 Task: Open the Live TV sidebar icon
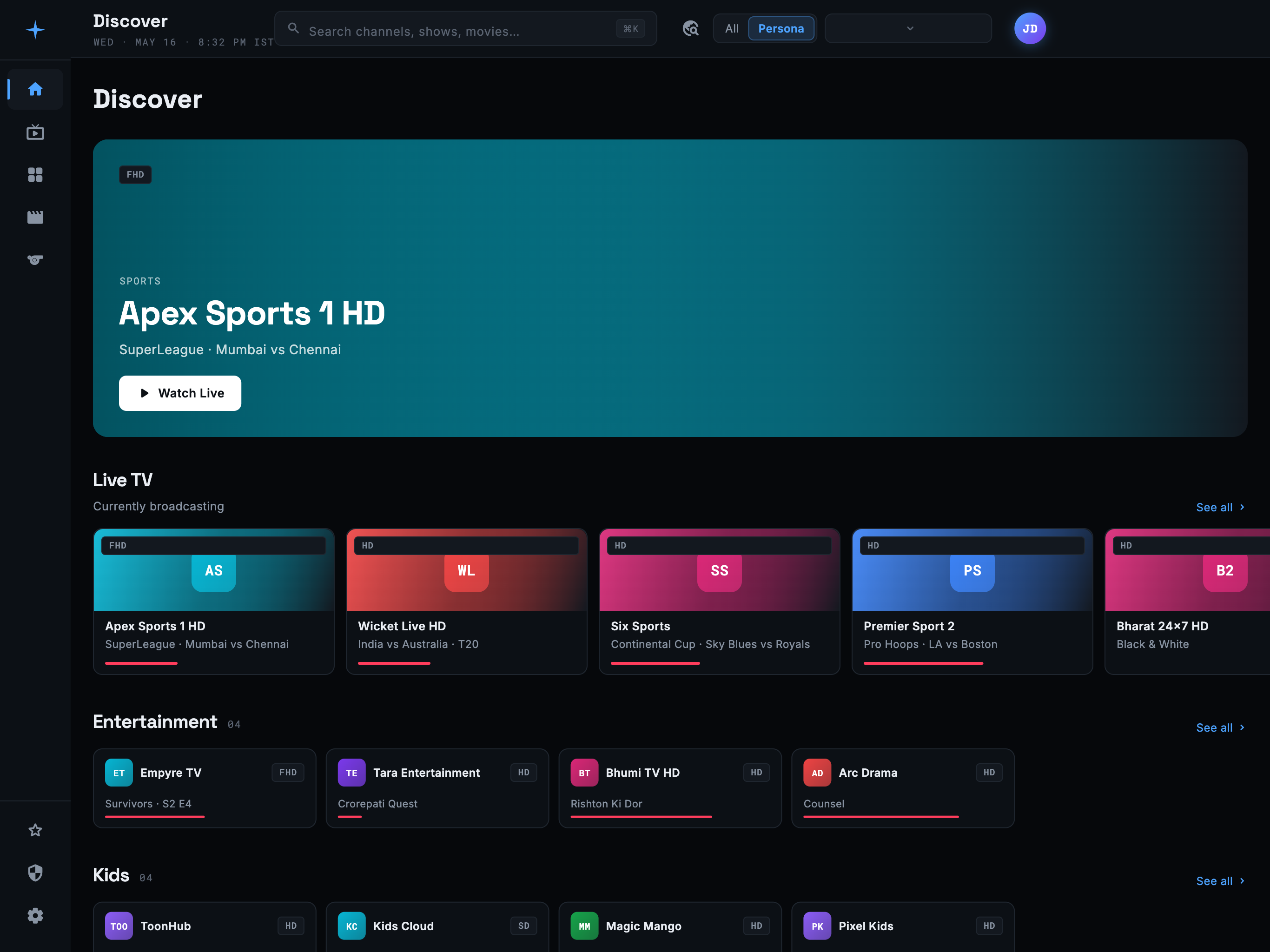pyautogui.click(x=35, y=132)
